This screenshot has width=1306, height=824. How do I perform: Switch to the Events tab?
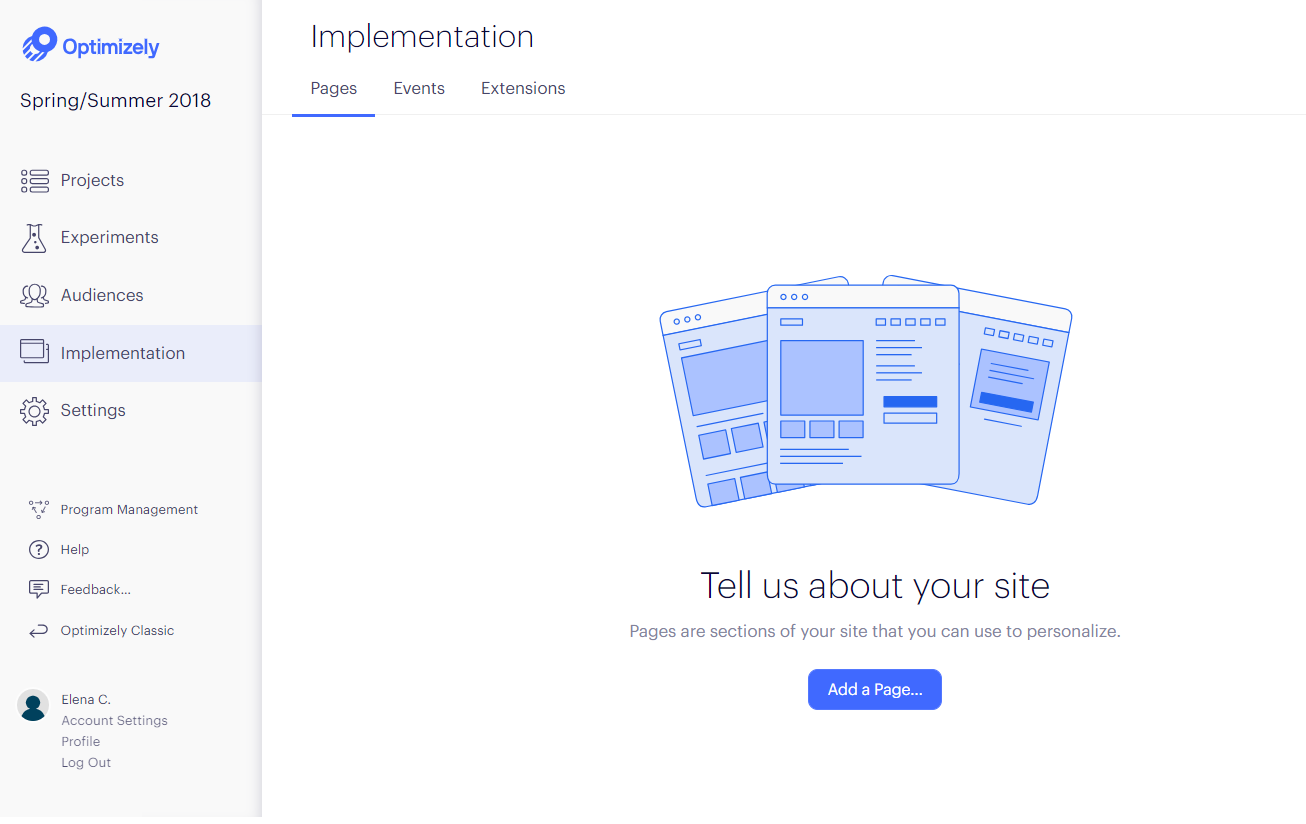click(x=419, y=89)
